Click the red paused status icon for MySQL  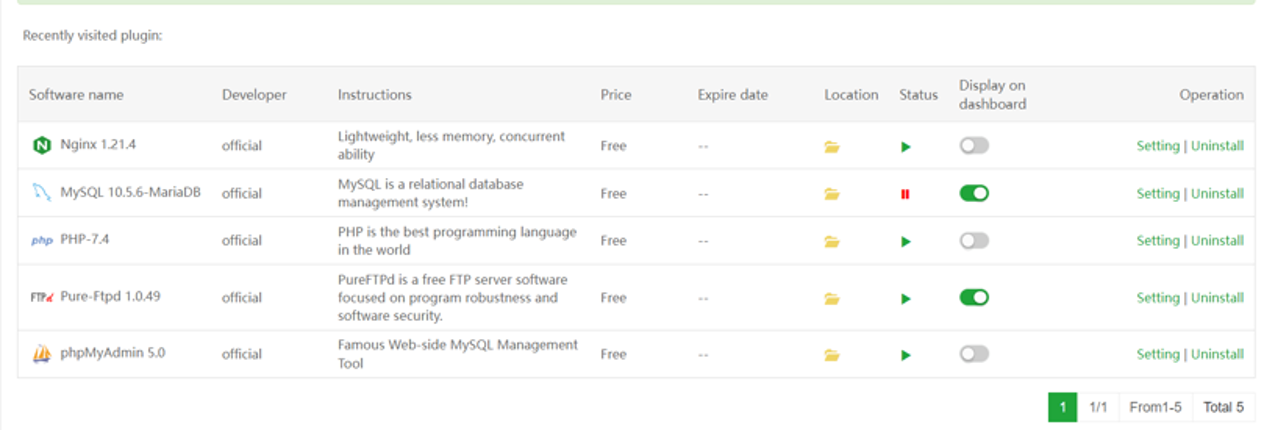[x=905, y=194]
